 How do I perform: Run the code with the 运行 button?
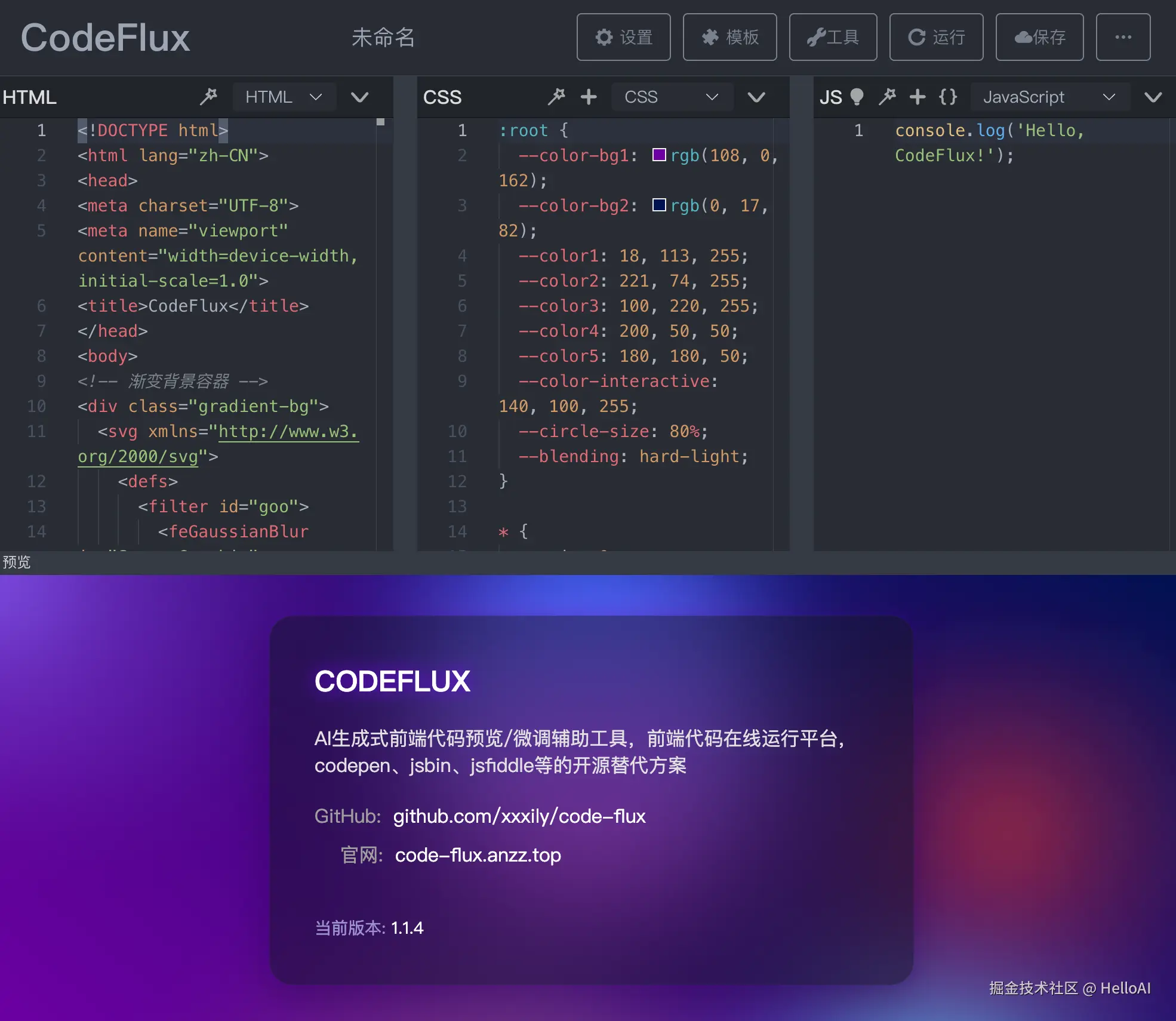(x=935, y=37)
